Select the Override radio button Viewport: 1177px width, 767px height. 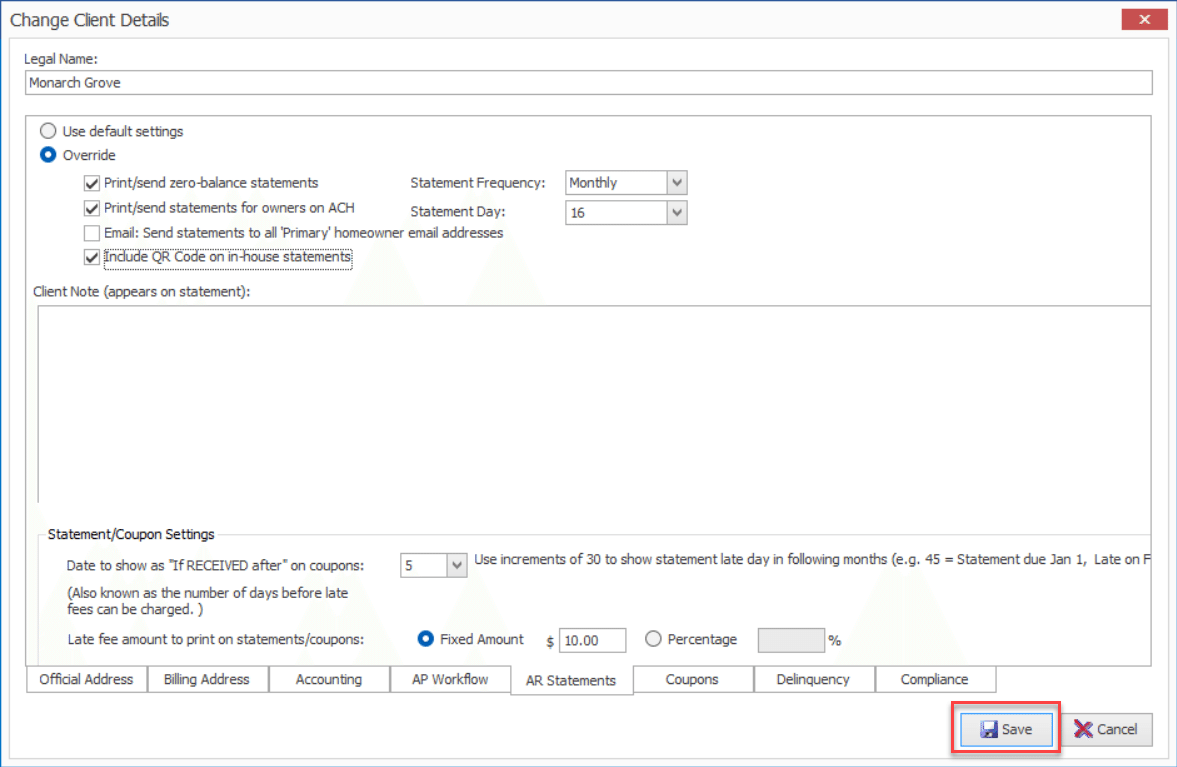coord(48,155)
